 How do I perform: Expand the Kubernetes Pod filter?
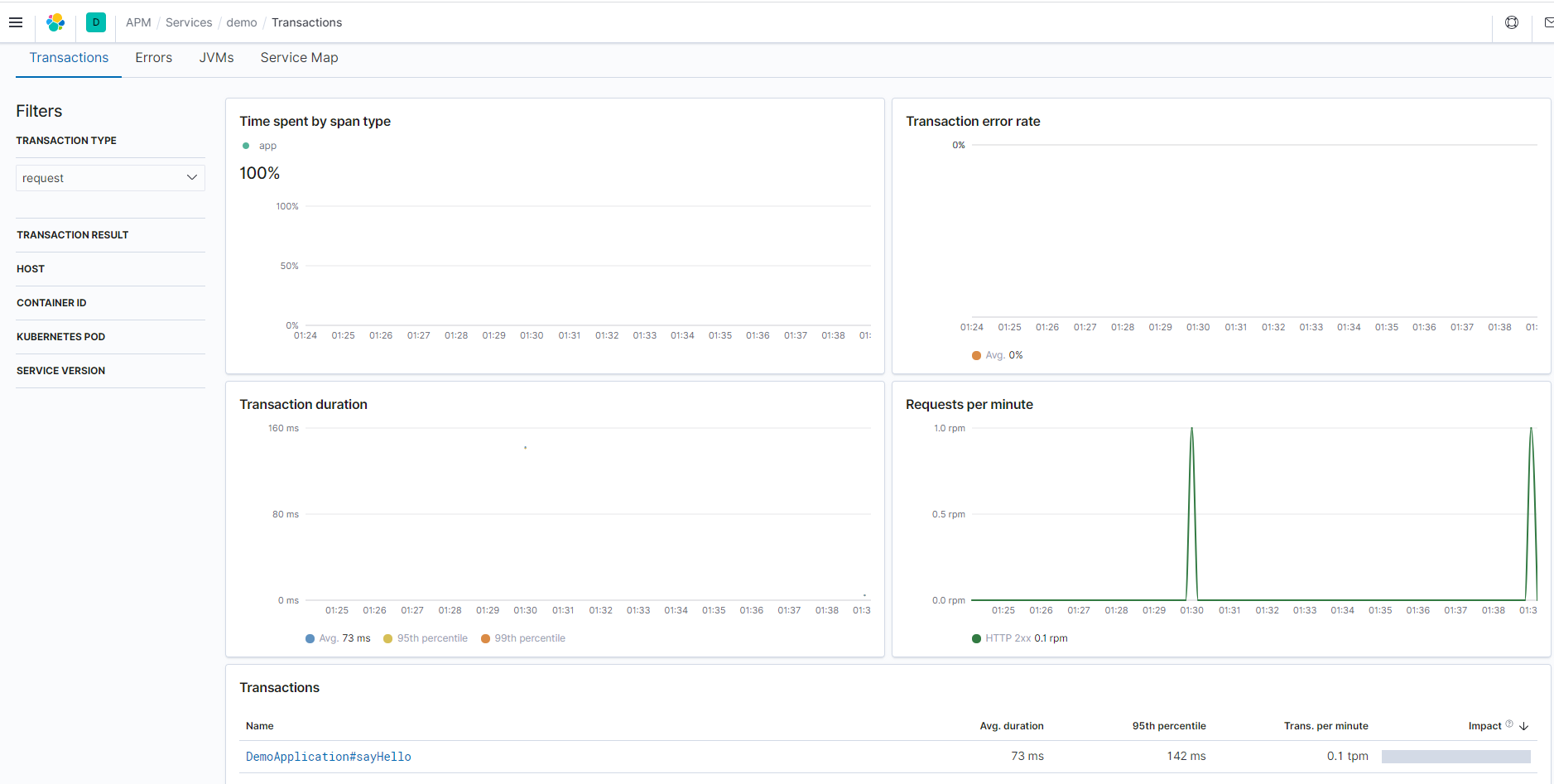(110, 337)
